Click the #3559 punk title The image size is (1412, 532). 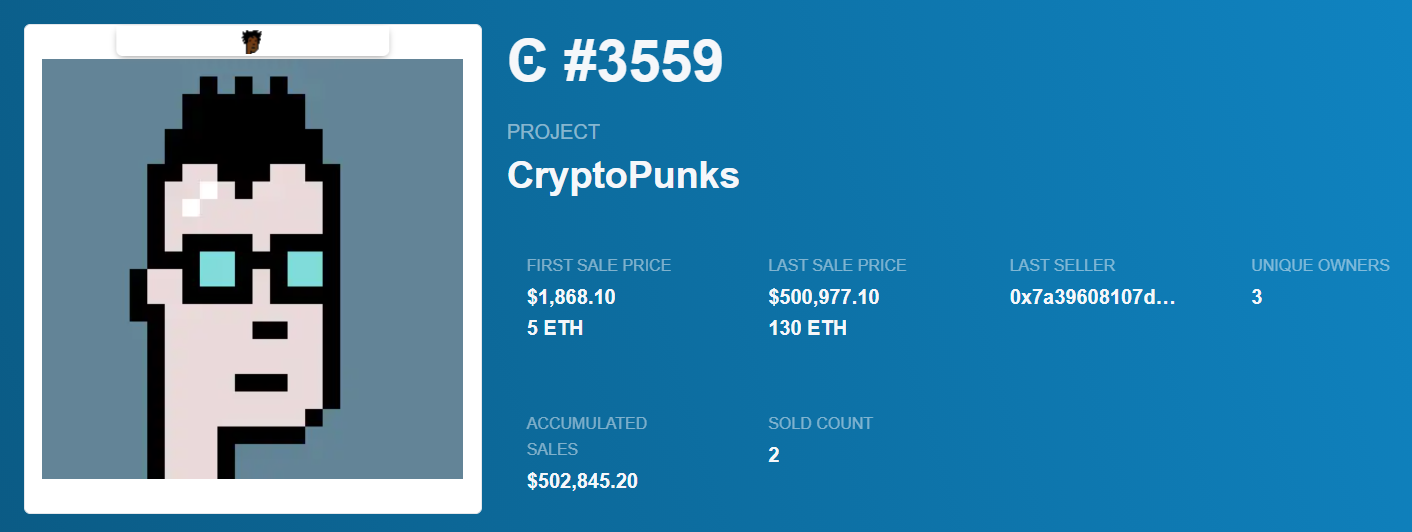click(x=642, y=63)
